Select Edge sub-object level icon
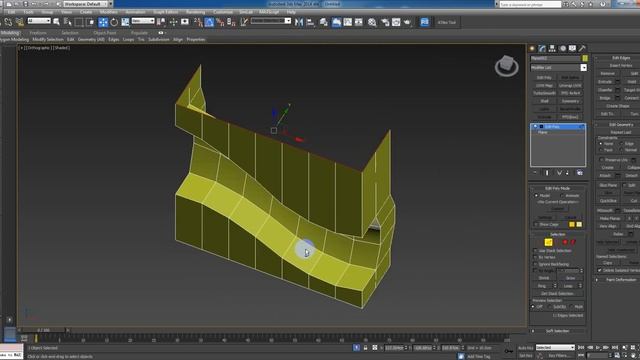 click(x=549, y=242)
